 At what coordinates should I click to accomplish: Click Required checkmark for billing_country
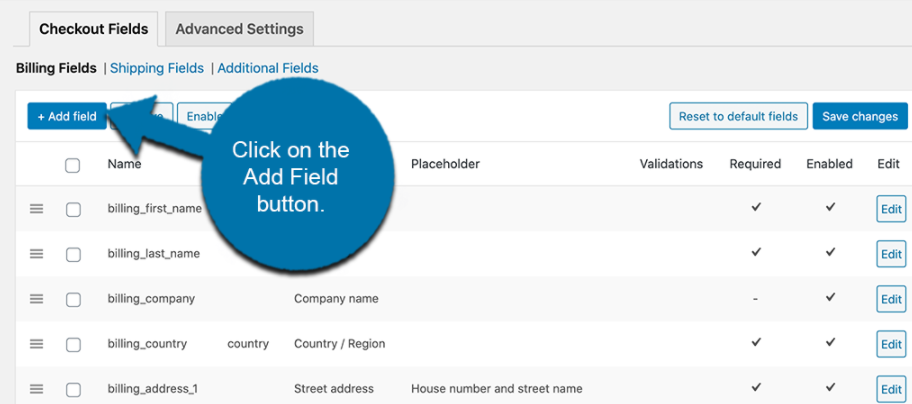coord(756,343)
